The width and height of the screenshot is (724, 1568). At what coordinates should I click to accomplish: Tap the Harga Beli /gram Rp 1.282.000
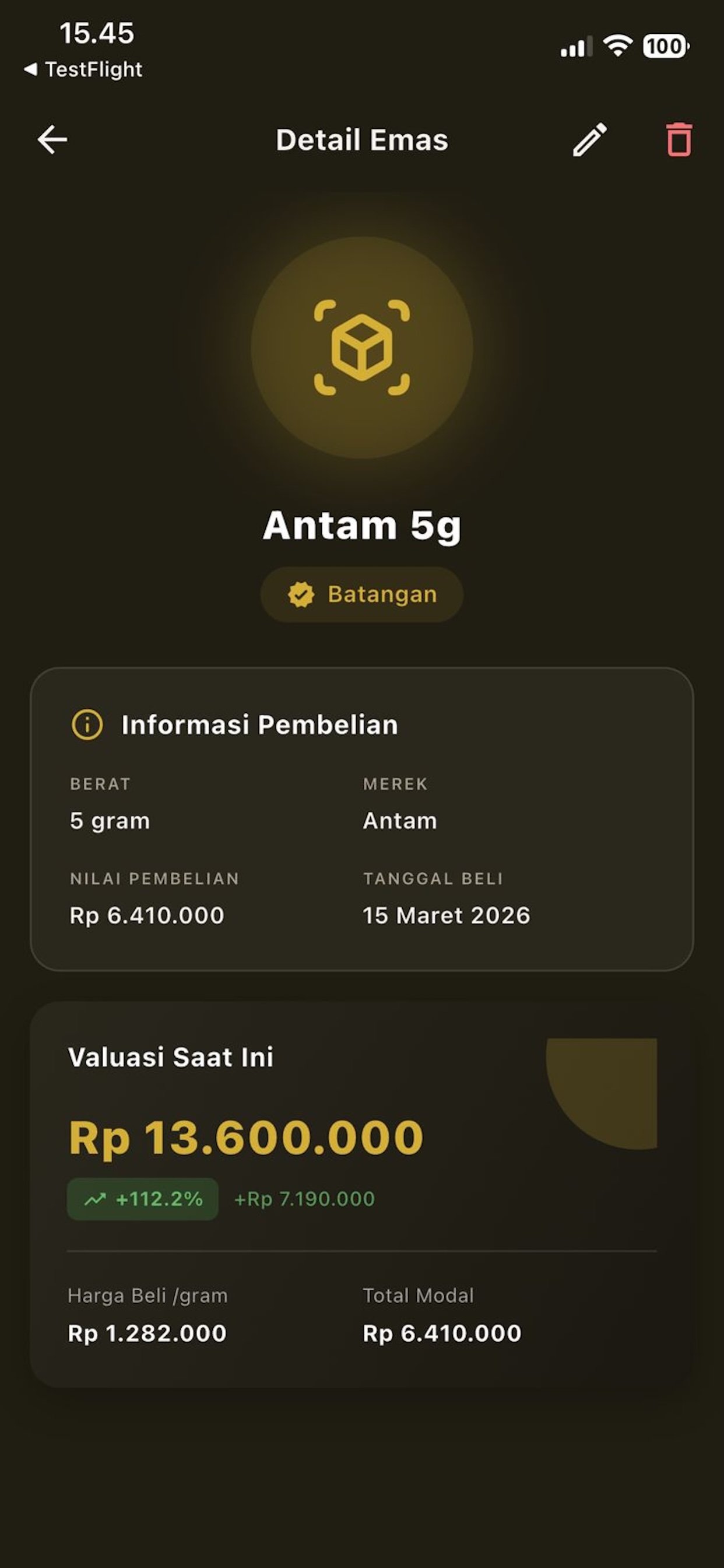tap(147, 1333)
